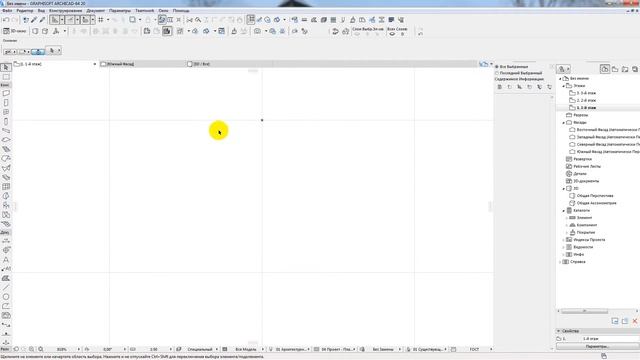Screen dimensions: 640x360
Task: Open the Файл menu
Action: [7, 11]
